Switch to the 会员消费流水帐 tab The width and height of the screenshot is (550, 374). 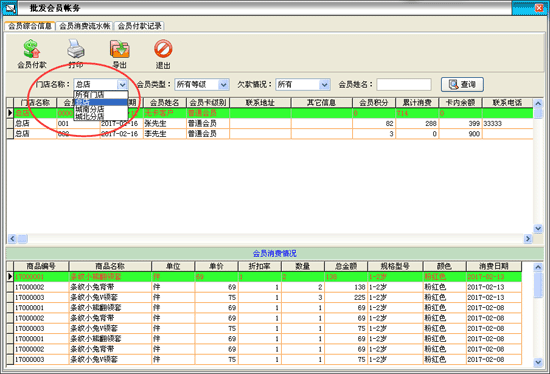[x=85, y=26]
